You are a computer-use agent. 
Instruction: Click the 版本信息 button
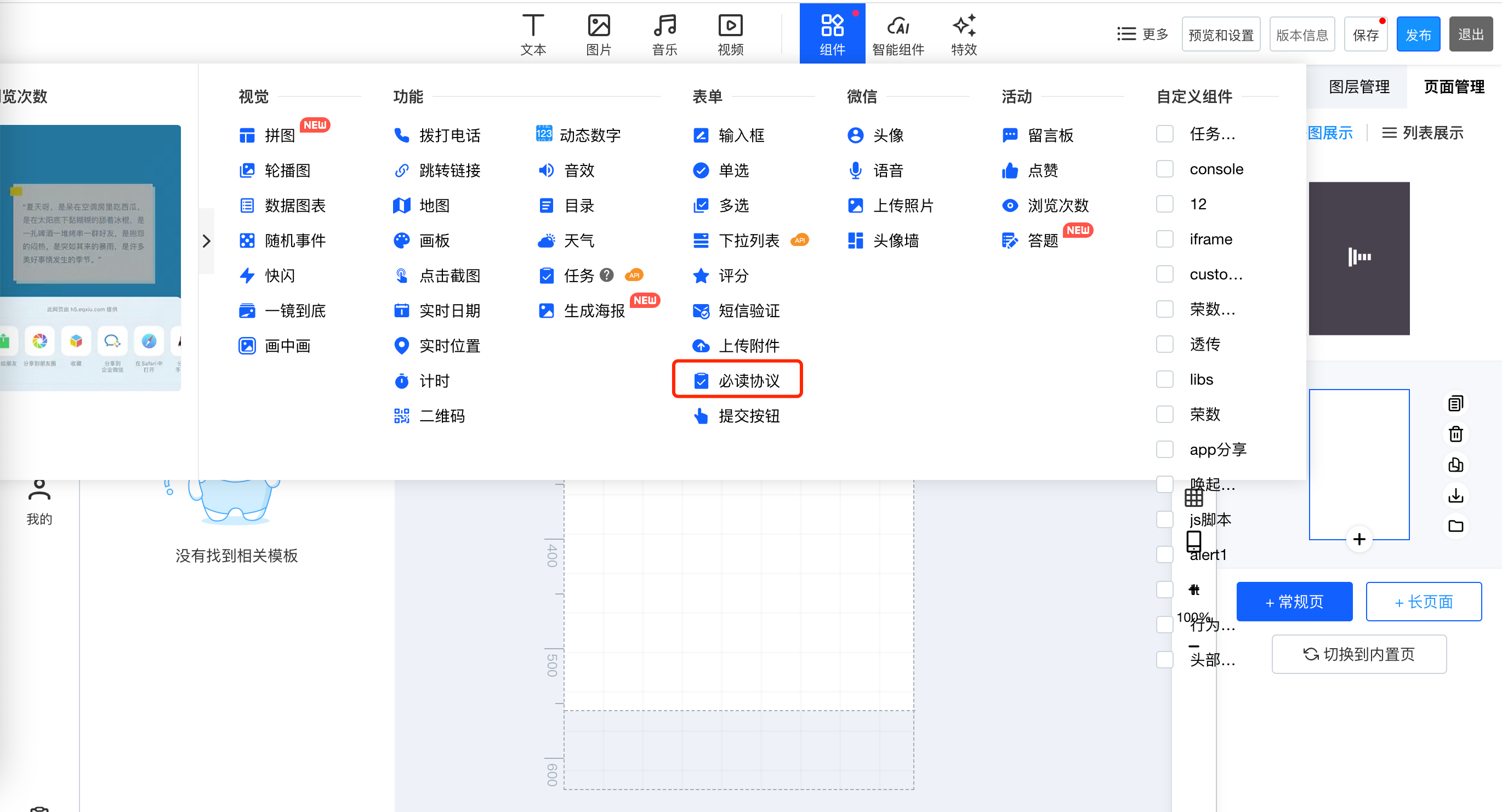point(1301,35)
